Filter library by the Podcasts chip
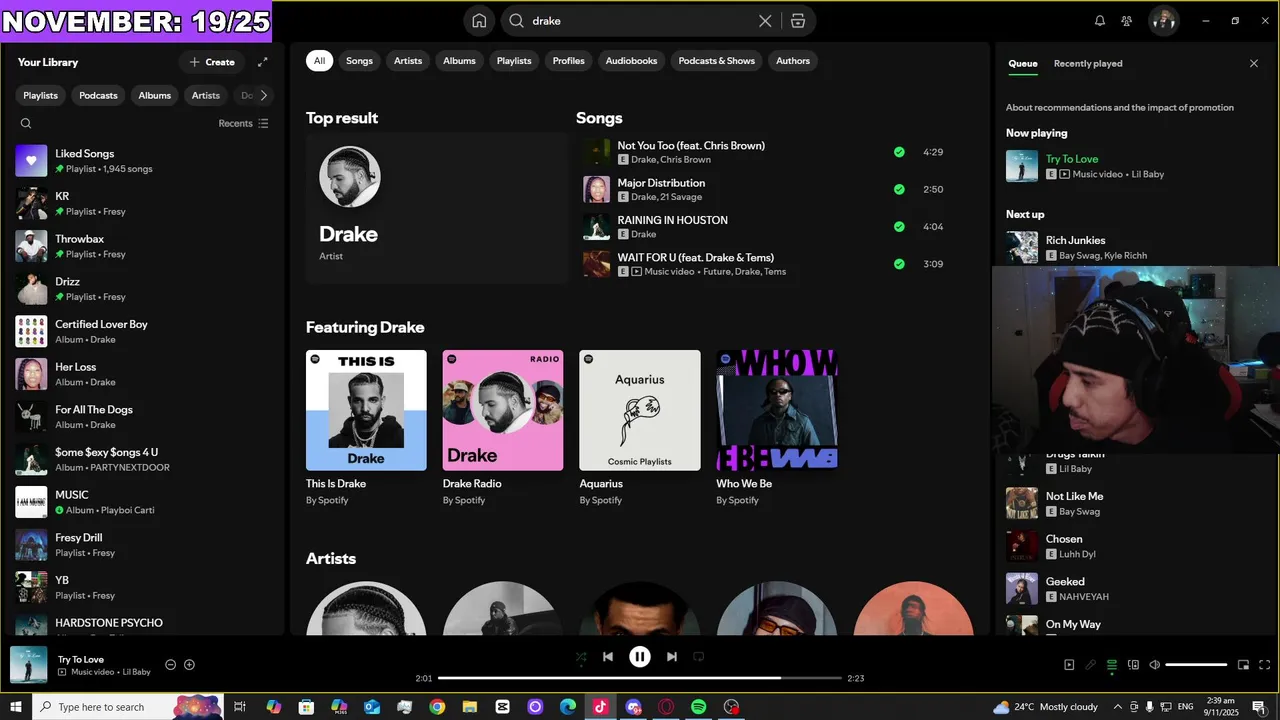Screen dimensions: 1280x720 (98, 96)
